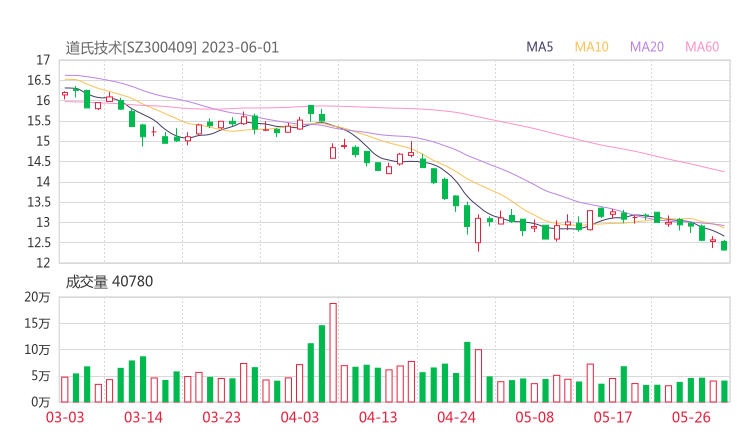Click the 成交量 40780 volume label
This screenshot has height=440, width=740.
point(110,282)
